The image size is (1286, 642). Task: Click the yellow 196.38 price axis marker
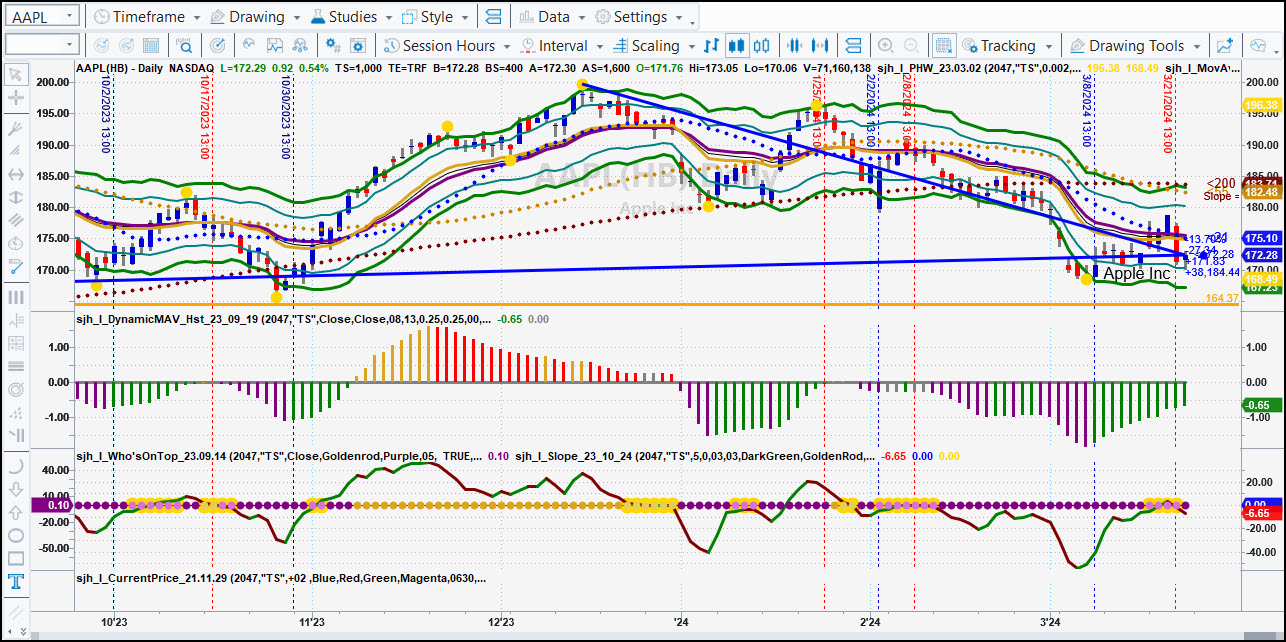coord(1261,105)
